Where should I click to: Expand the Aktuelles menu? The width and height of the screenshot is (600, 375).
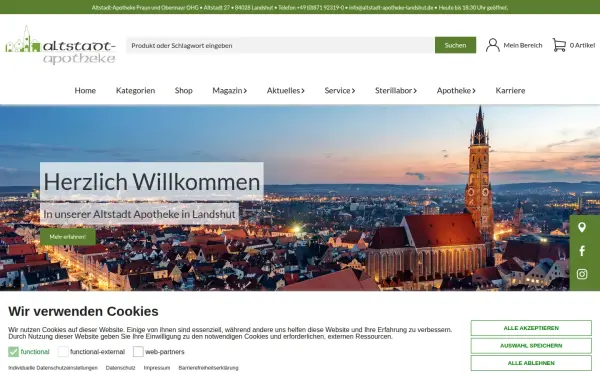tap(285, 91)
